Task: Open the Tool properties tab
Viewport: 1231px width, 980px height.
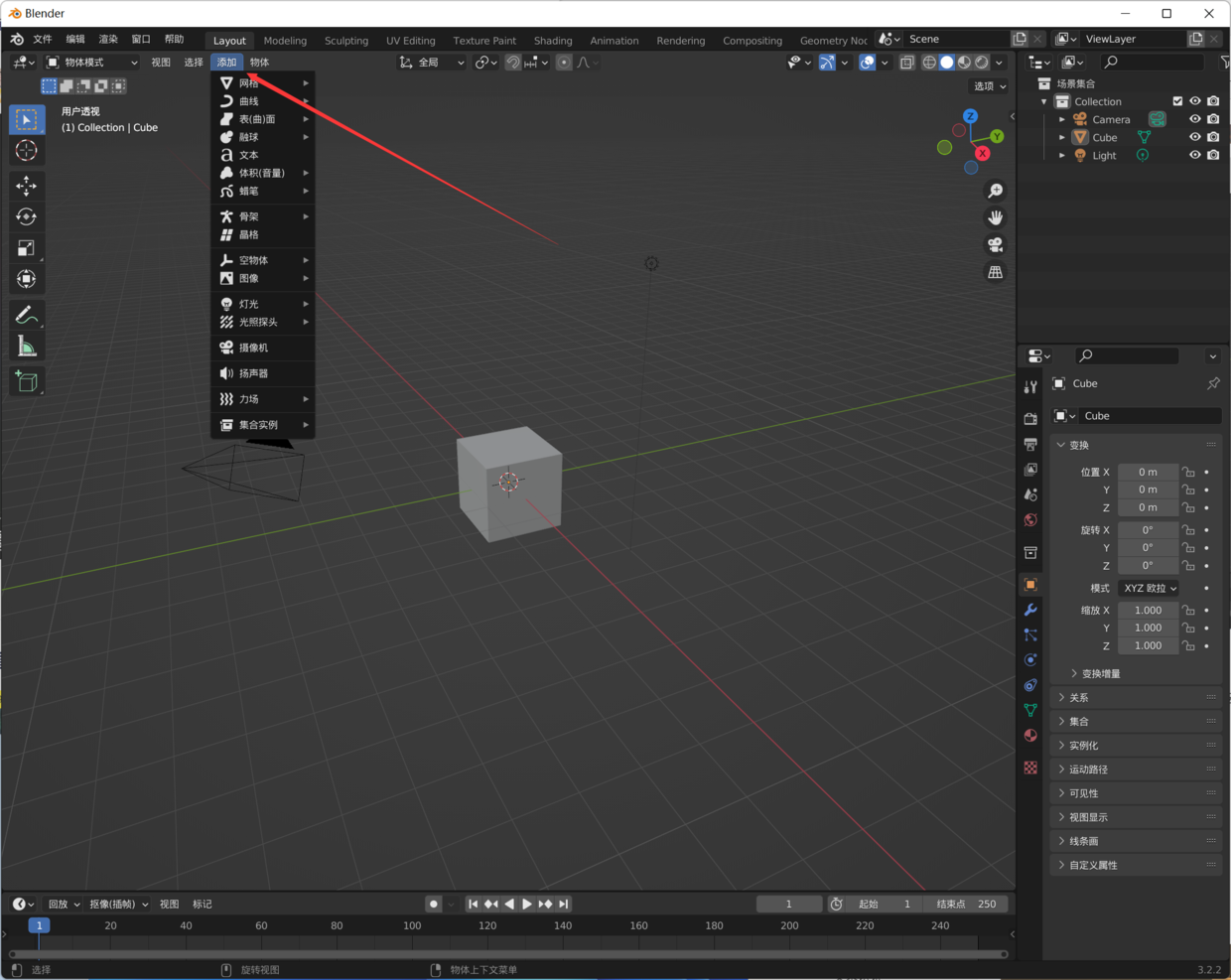Action: click(x=1030, y=387)
